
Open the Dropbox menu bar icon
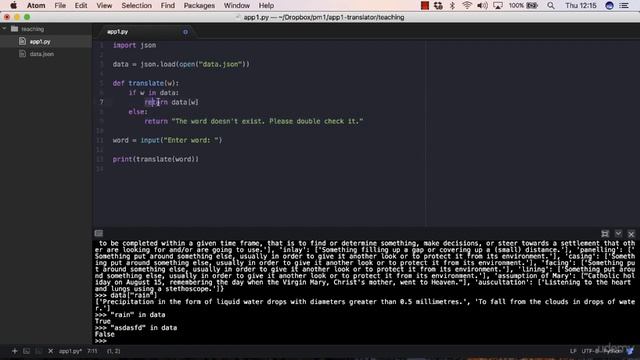tap(438, 6)
